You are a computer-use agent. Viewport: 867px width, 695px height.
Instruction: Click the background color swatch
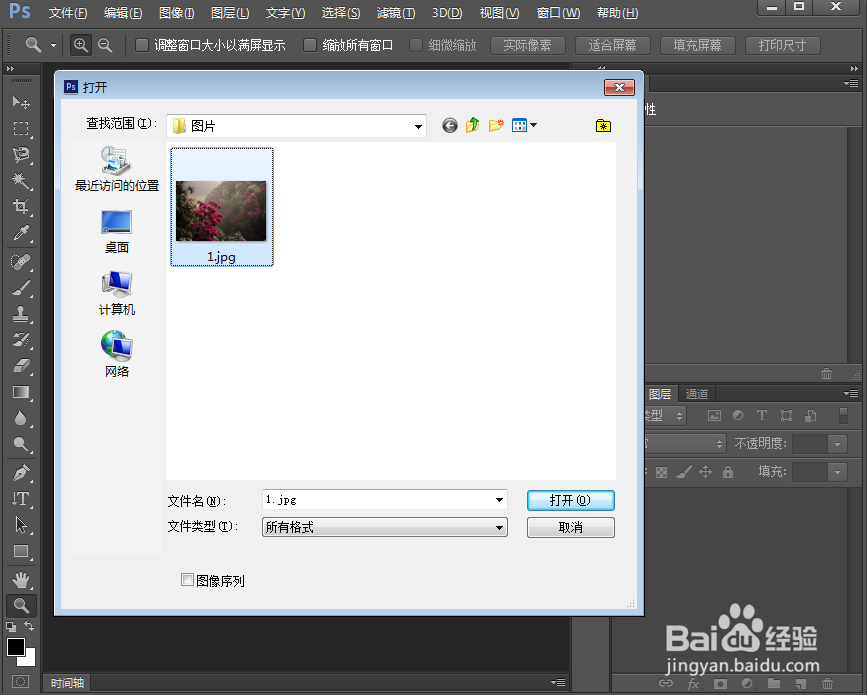pos(29,659)
